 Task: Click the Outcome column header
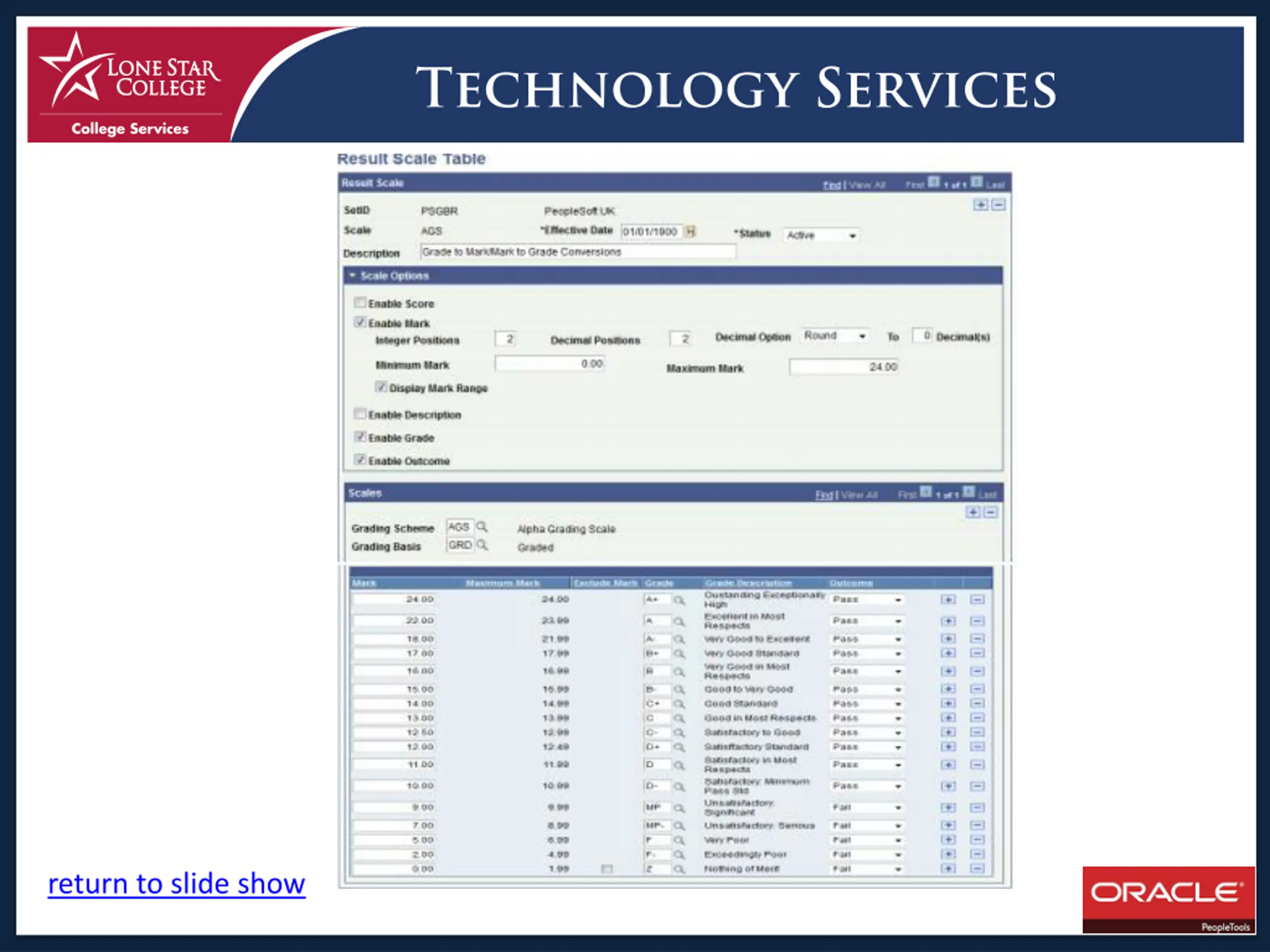click(851, 583)
